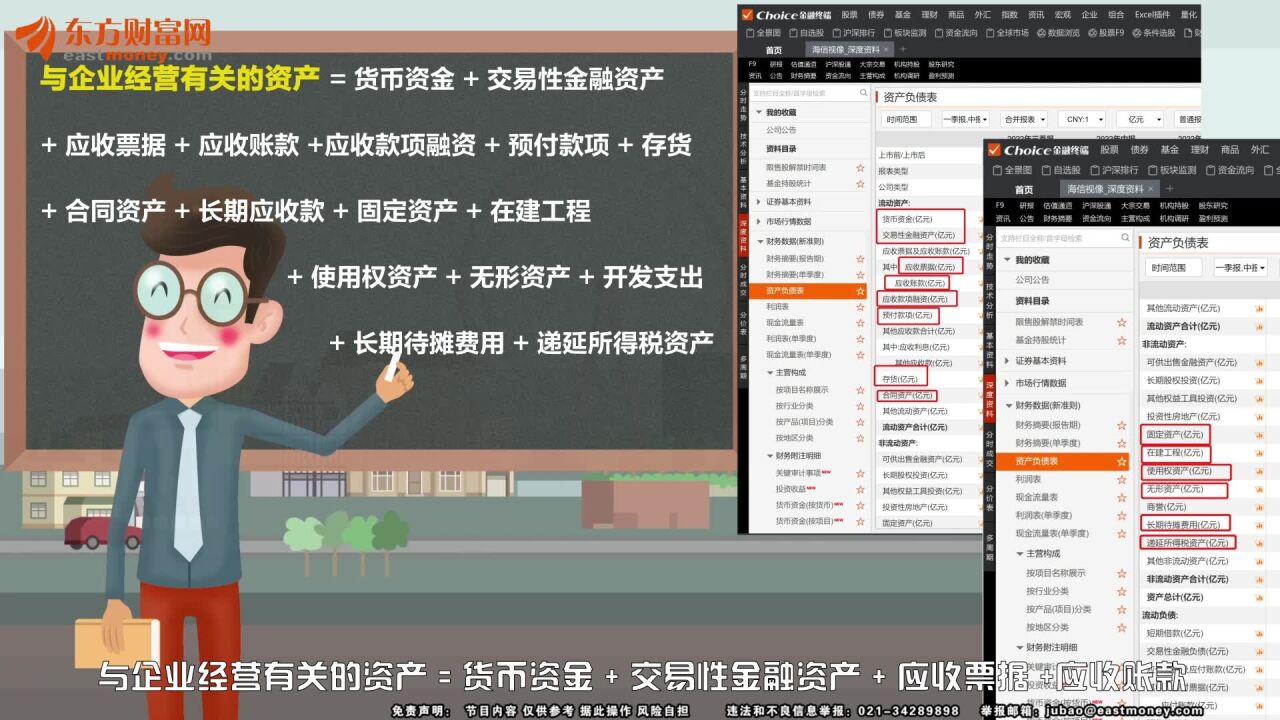Open 一季报,中报 dropdown in rear window
Screen dimensions: 1280x720
pyautogui.click(x=965, y=119)
